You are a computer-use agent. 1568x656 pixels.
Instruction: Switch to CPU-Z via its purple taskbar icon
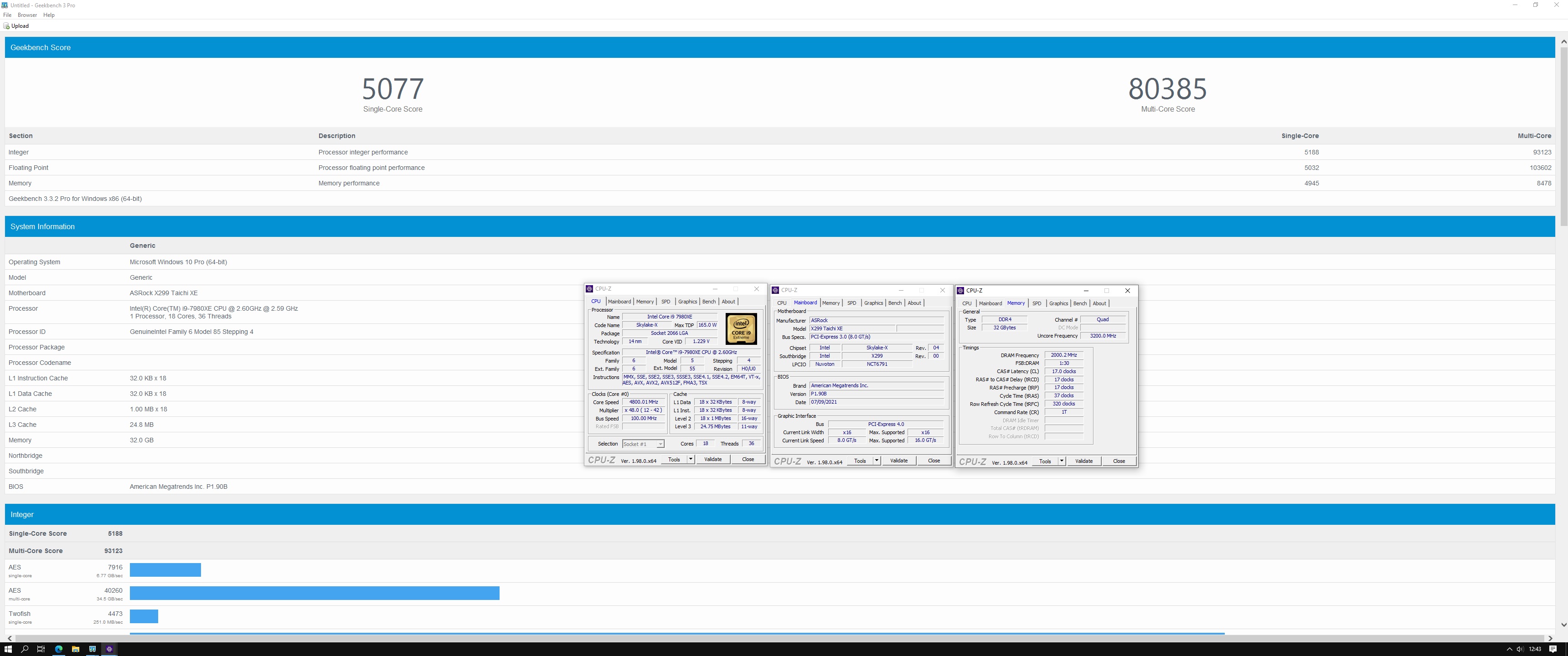109,649
